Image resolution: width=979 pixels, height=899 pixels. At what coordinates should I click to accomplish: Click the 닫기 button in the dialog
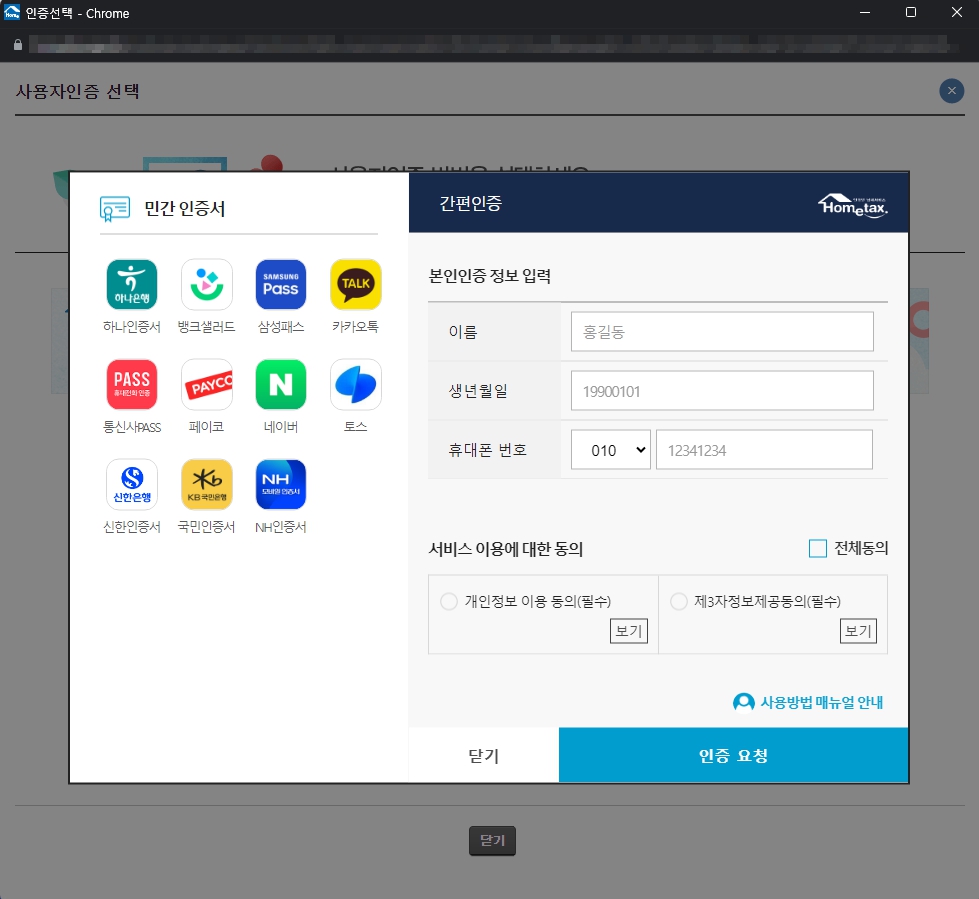484,755
